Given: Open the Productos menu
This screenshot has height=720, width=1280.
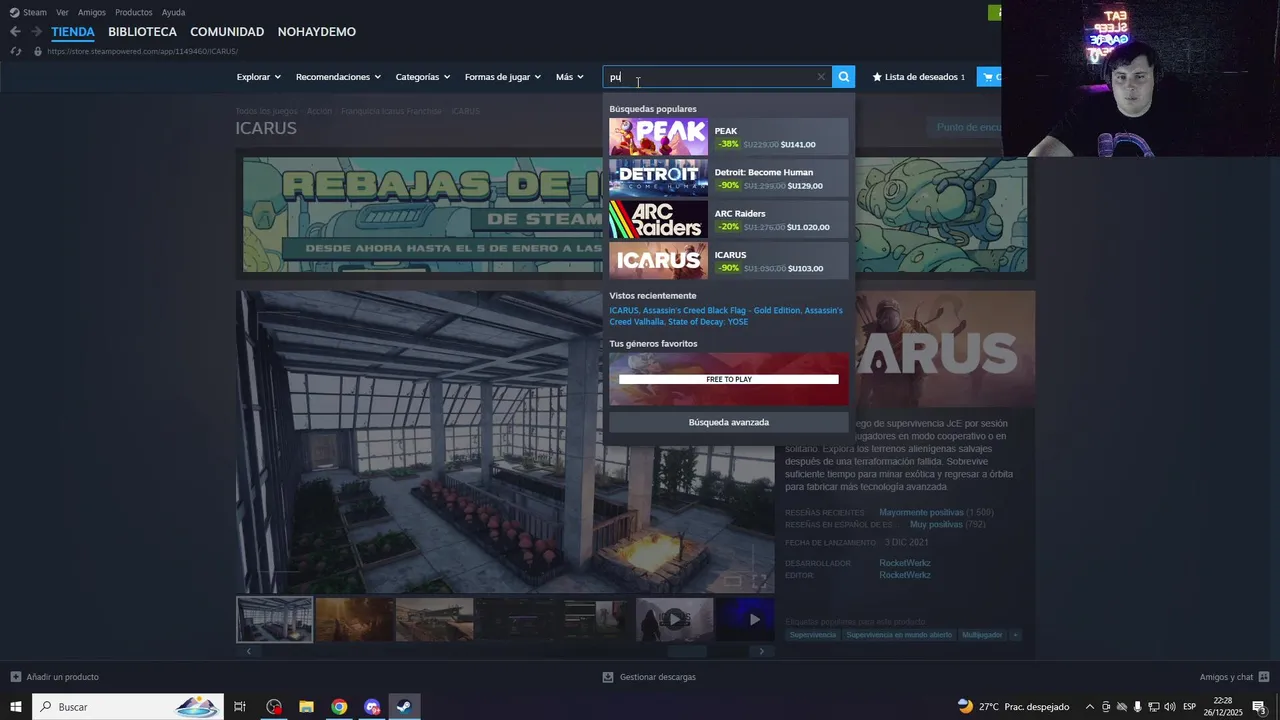Looking at the screenshot, I should pyautogui.click(x=134, y=13).
